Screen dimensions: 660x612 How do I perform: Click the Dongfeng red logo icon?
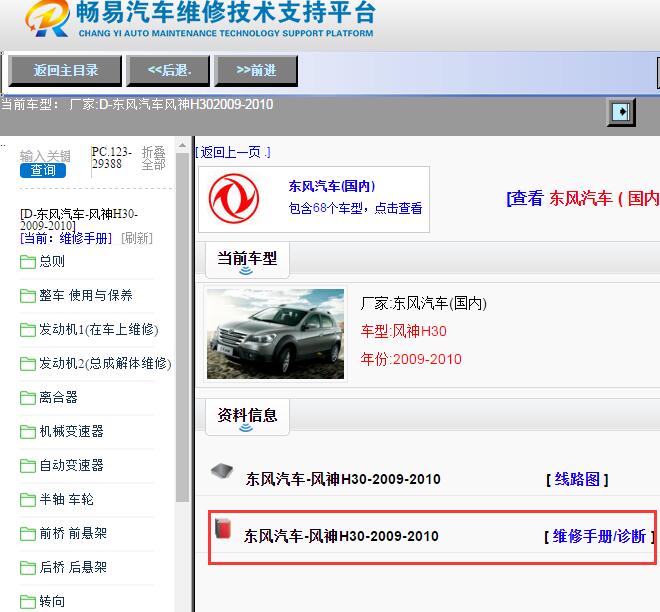tap(234, 198)
